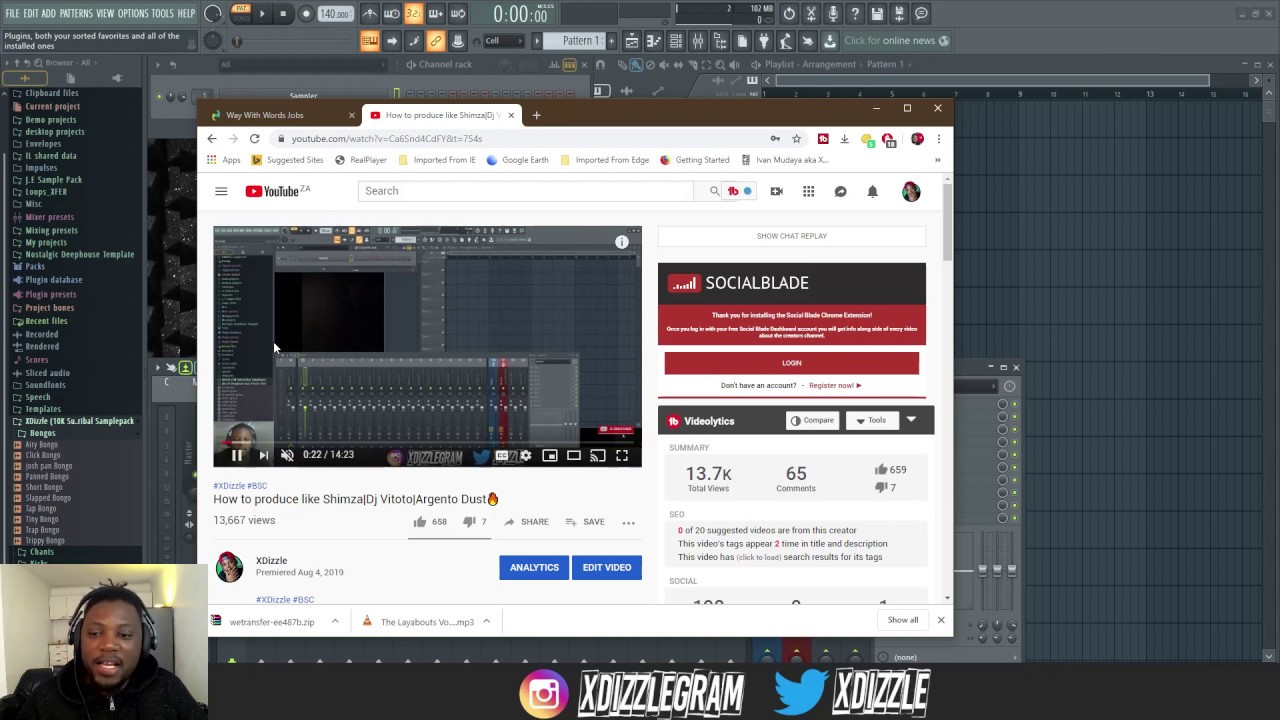The image size is (1280, 720).
Task: Open the YouTube hamburger guide menu
Action: [221, 191]
